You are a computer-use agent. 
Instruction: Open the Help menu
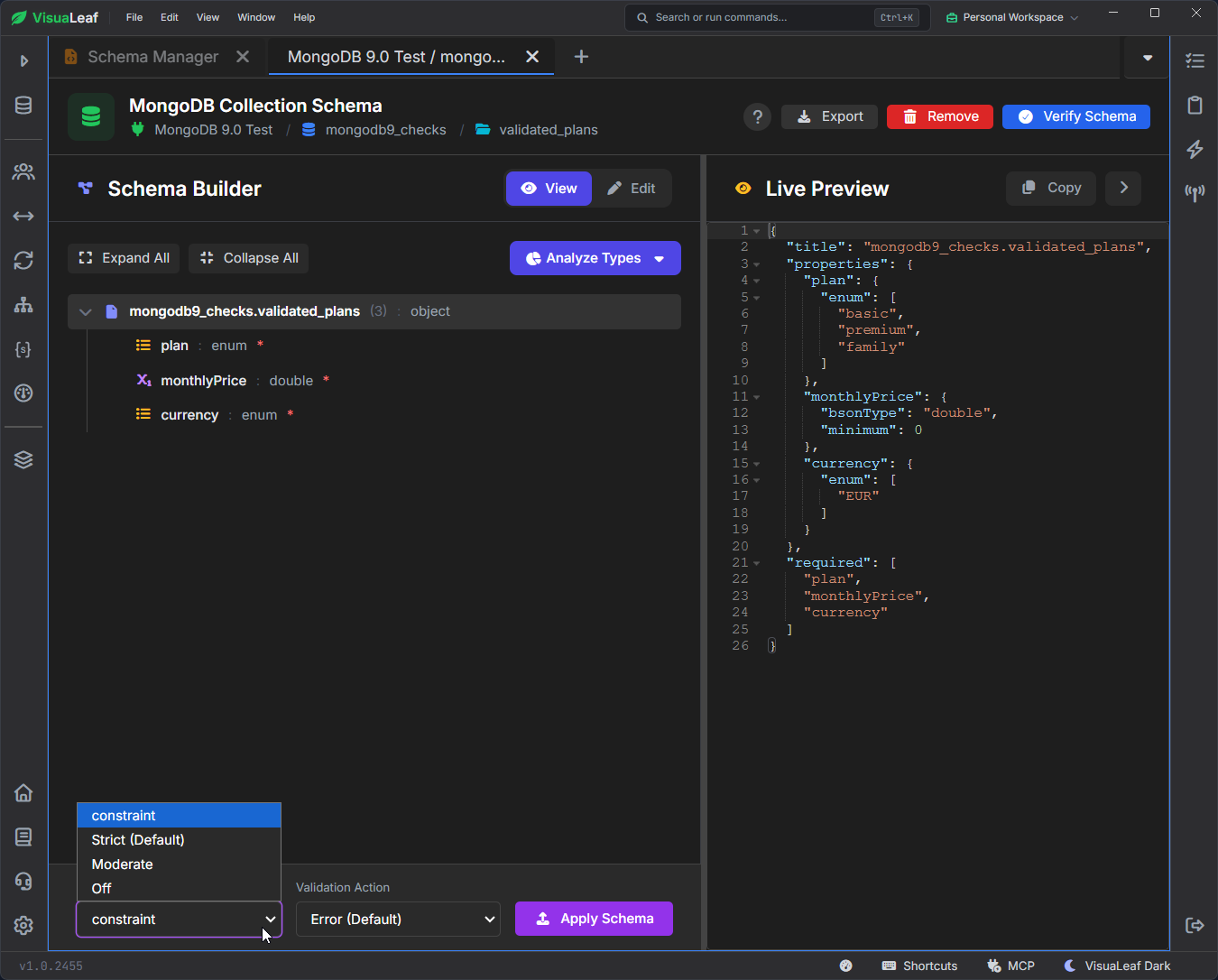[x=304, y=17]
